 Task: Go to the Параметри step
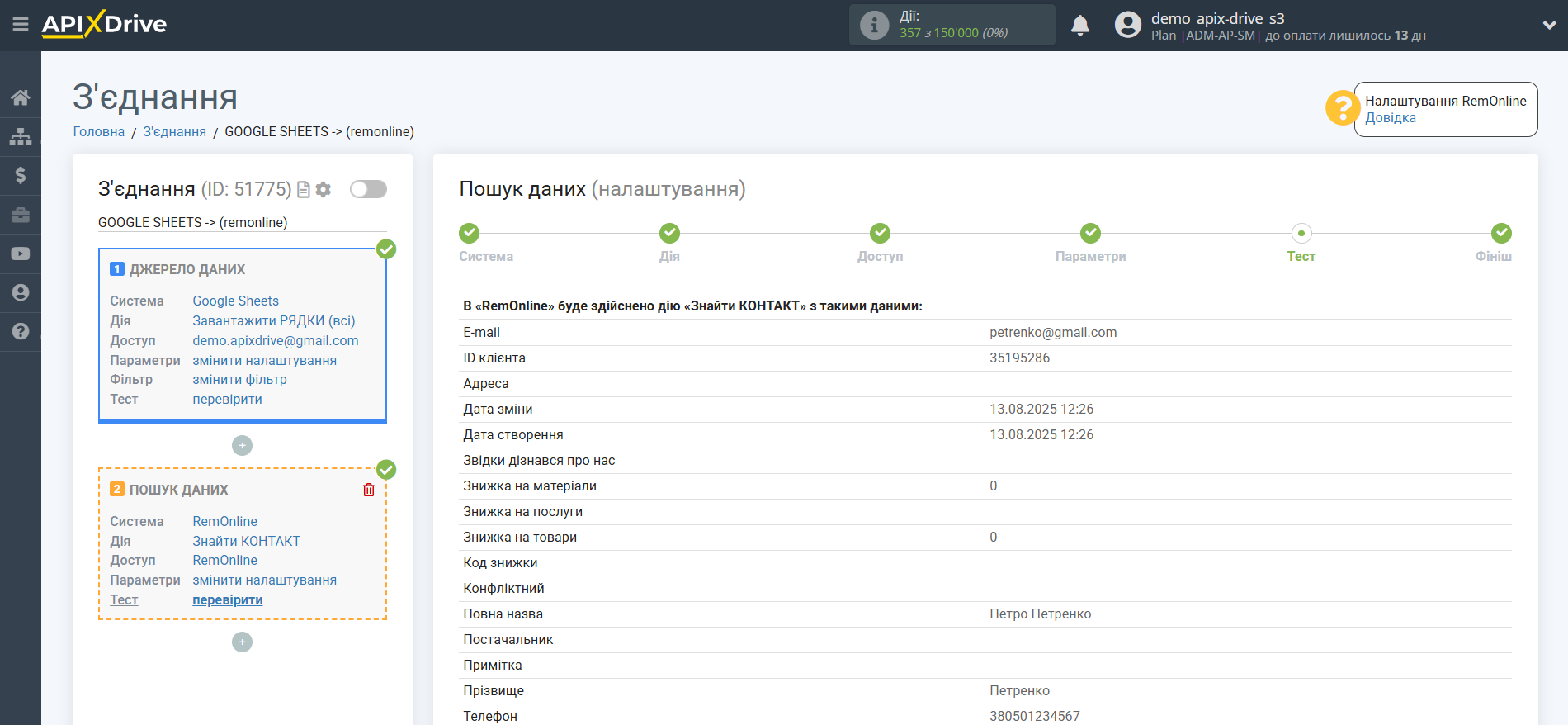pos(1091,233)
